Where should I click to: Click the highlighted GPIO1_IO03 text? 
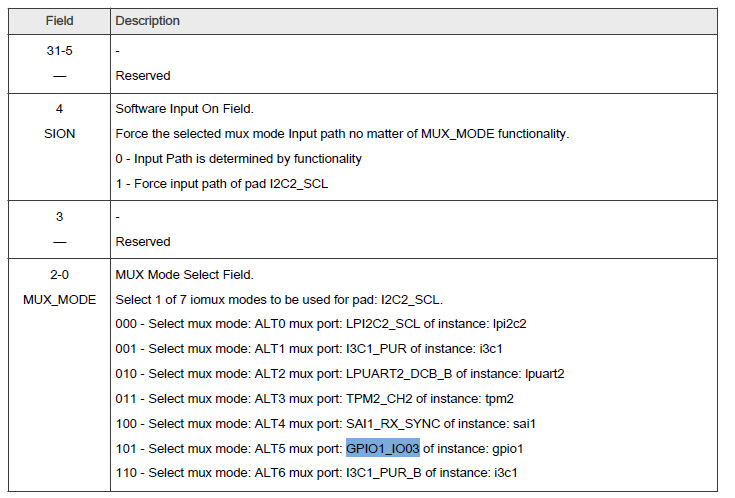tap(383, 448)
